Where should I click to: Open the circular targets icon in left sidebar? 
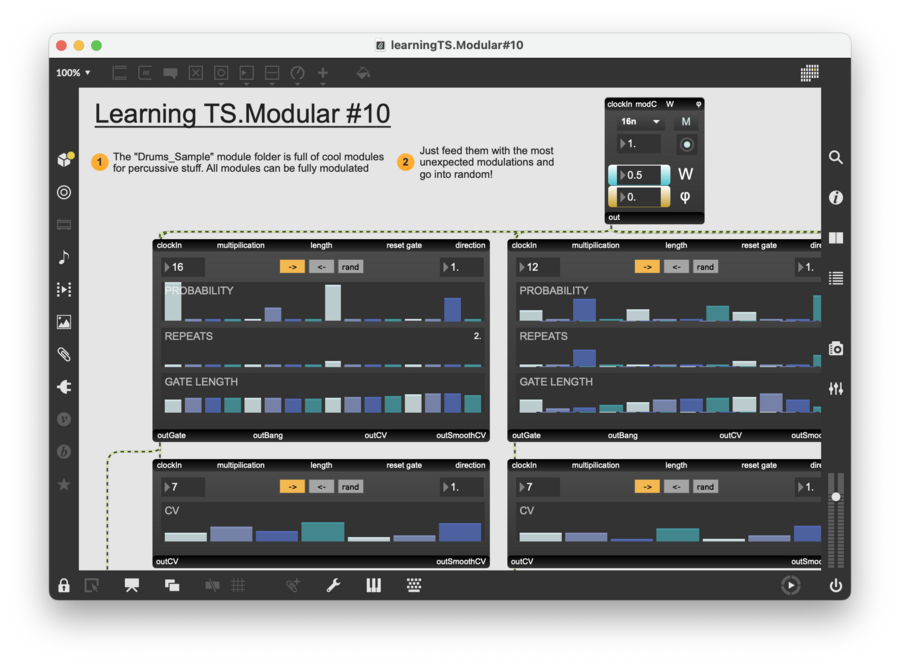pos(64,192)
